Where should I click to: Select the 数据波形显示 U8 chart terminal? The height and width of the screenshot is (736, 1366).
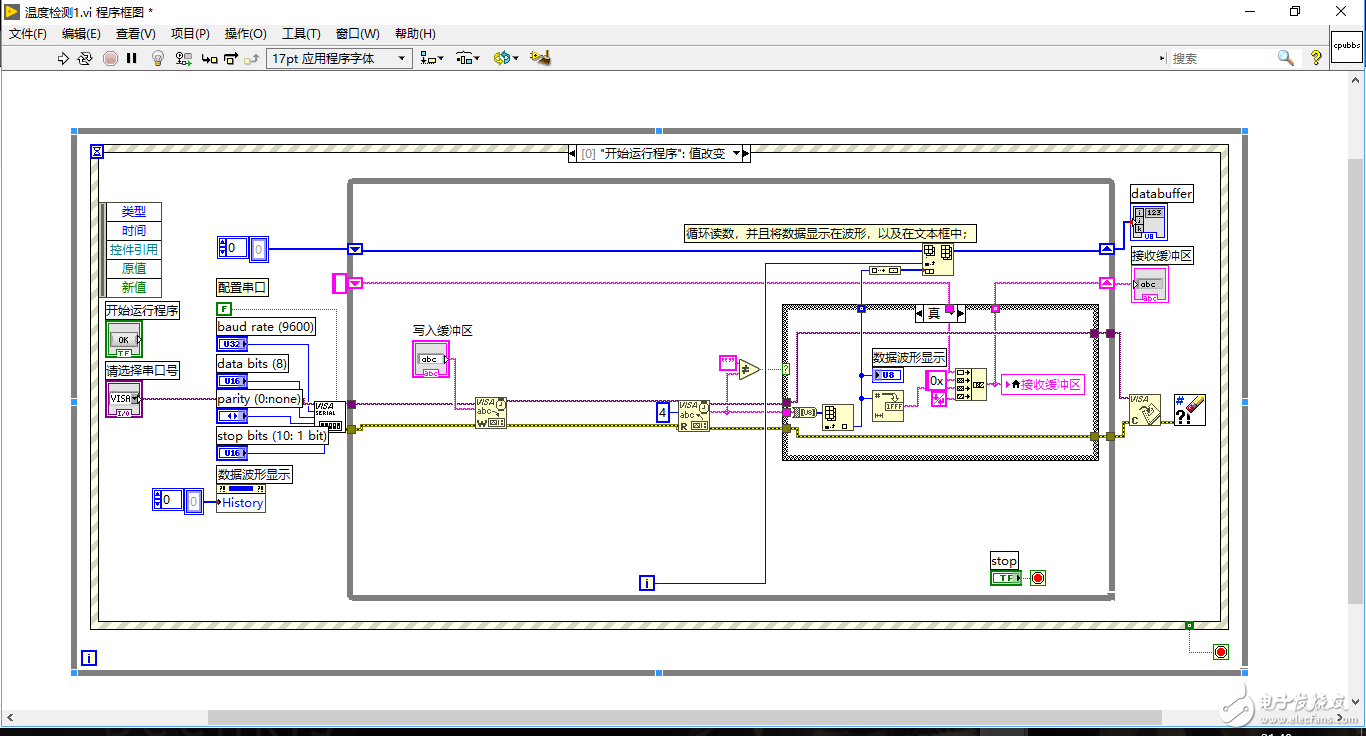coord(888,375)
